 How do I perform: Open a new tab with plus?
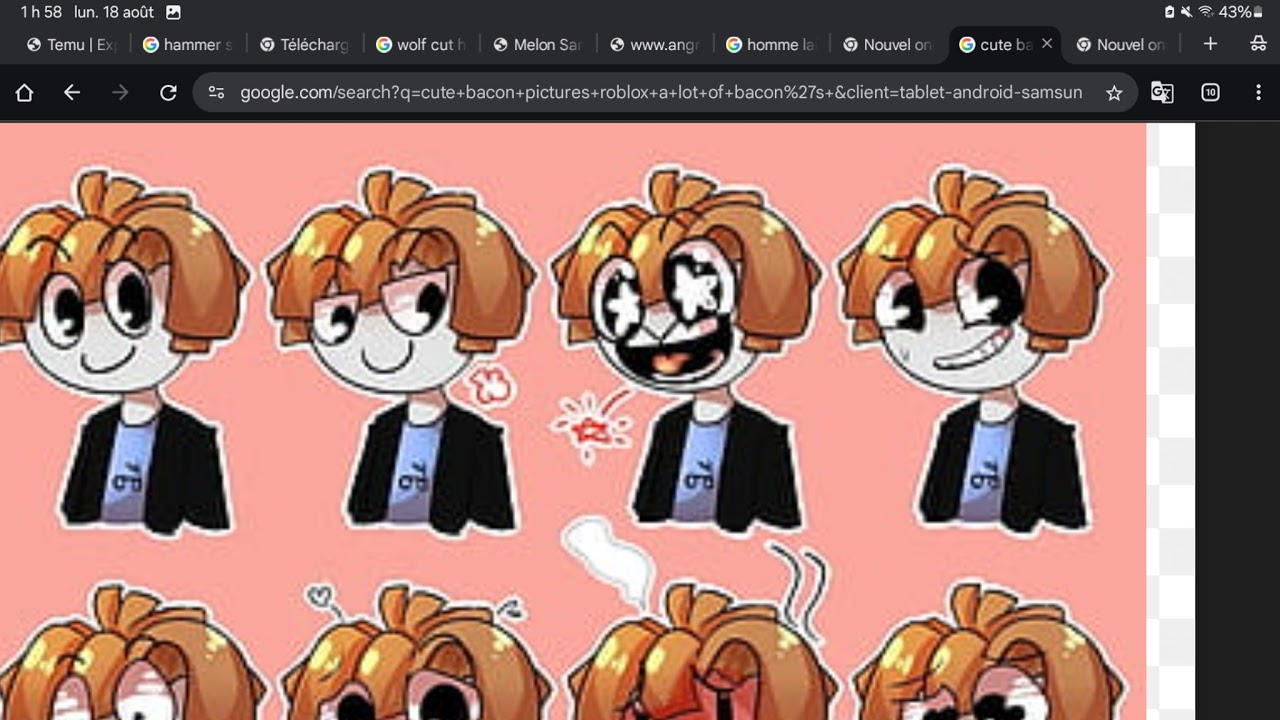1210,44
